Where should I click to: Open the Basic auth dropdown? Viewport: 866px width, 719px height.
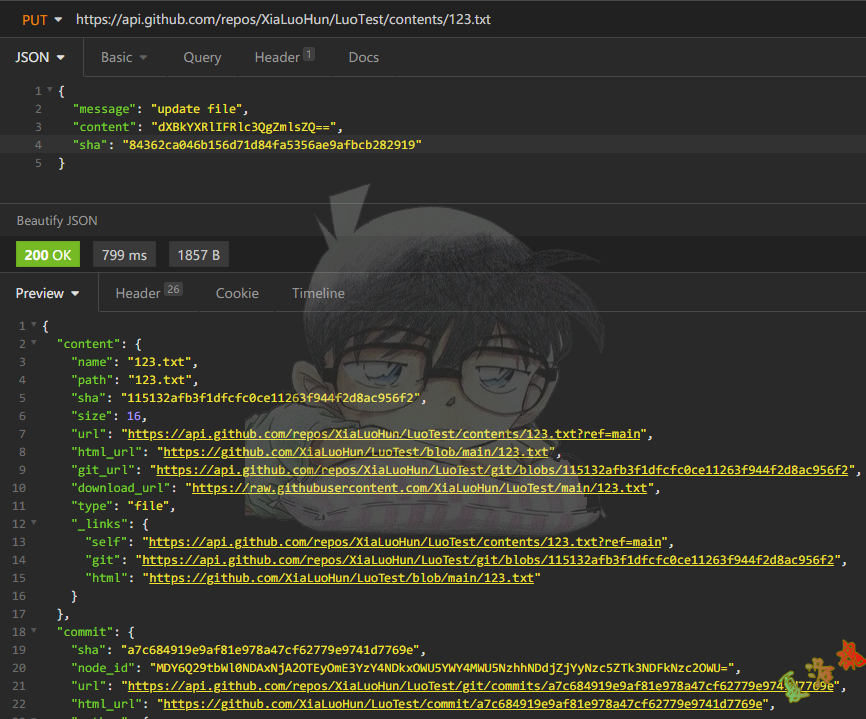pos(124,57)
